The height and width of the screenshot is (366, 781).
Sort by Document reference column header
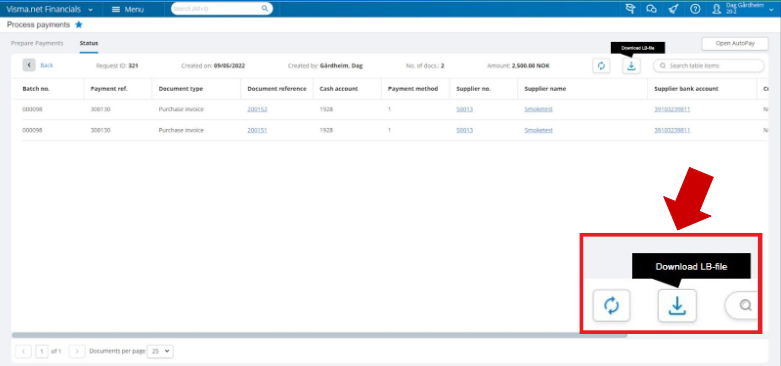pyautogui.click(x=277, y=89)
